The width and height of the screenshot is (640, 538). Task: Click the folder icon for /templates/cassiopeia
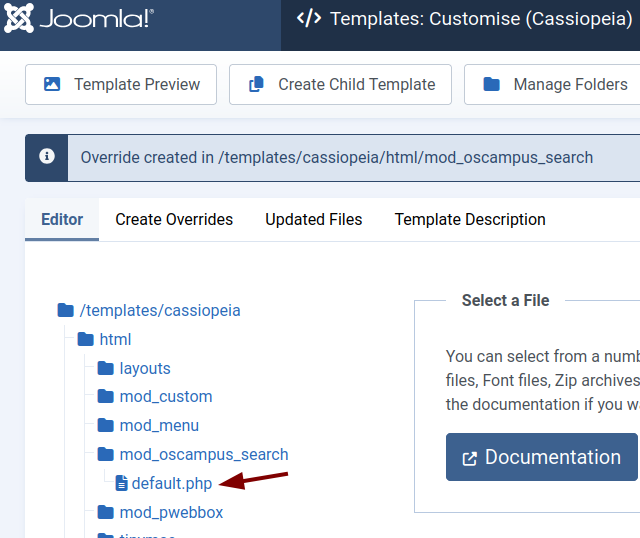point(65,310)
